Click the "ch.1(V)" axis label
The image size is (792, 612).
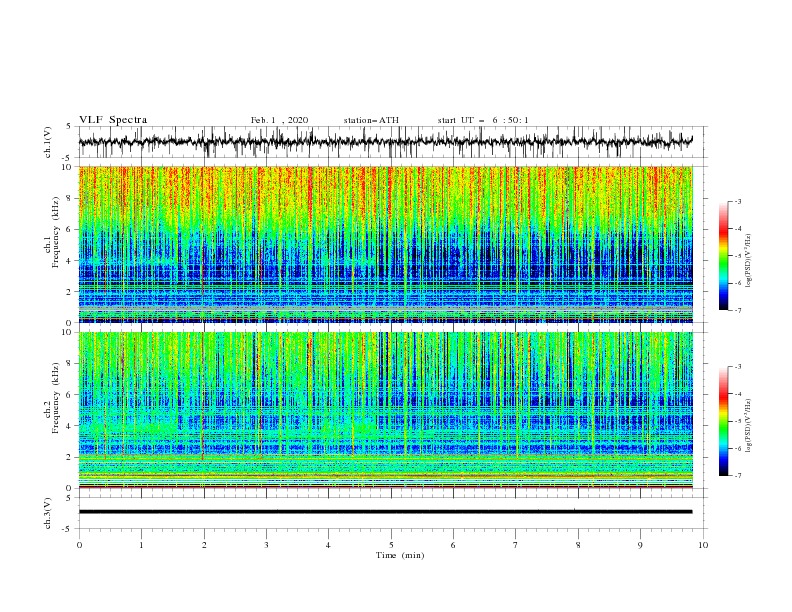tap(48, 142)
